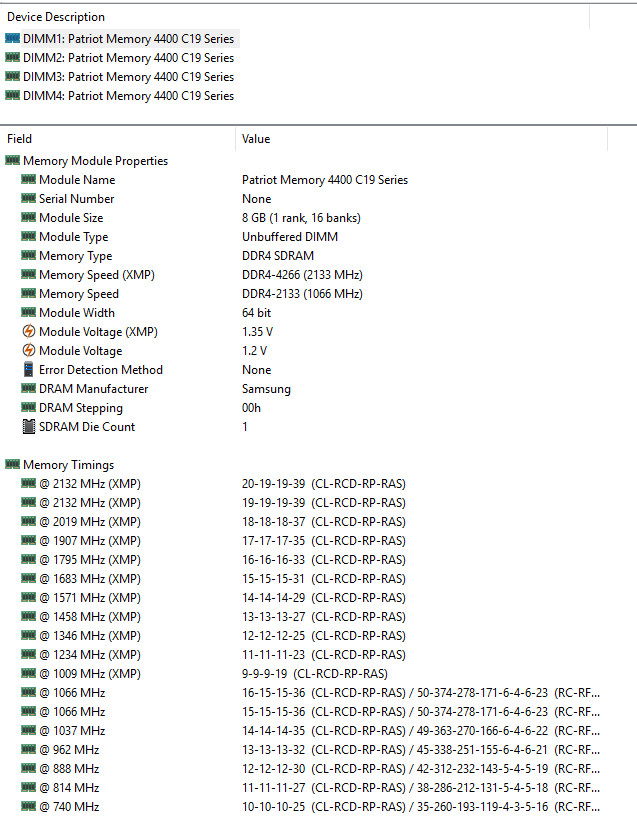Click the Value column header
Viewport: 637px width, 830px height.
(256, 139)
